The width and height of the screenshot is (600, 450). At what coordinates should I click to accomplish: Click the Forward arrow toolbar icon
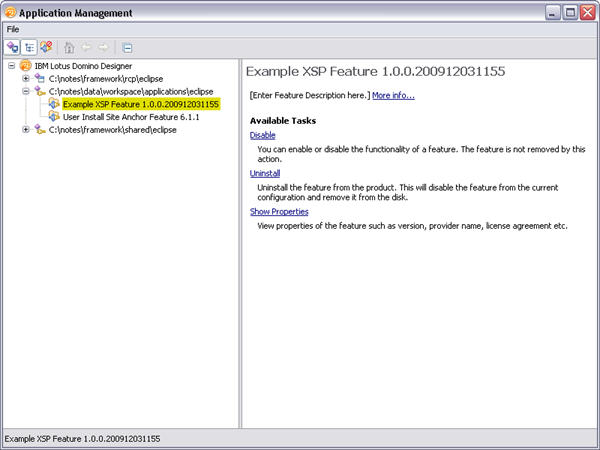pos(103,47)
